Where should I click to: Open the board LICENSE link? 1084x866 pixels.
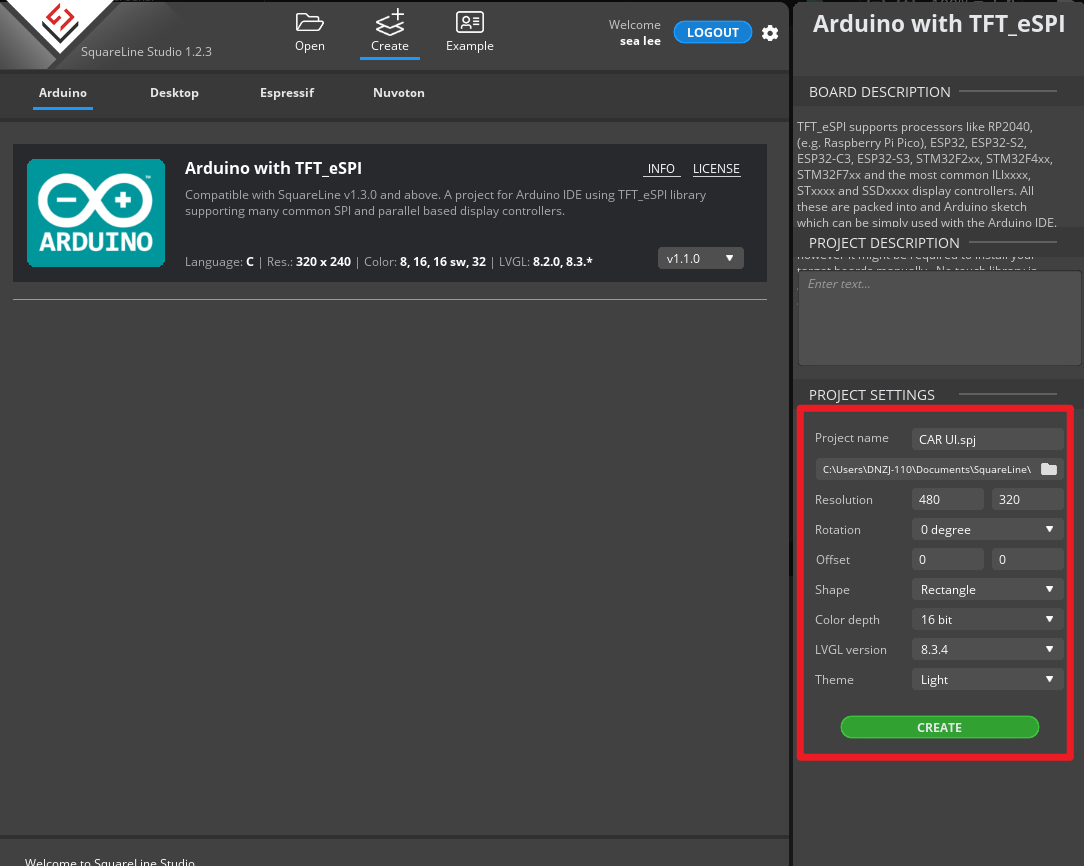click(x=716, y=169)
